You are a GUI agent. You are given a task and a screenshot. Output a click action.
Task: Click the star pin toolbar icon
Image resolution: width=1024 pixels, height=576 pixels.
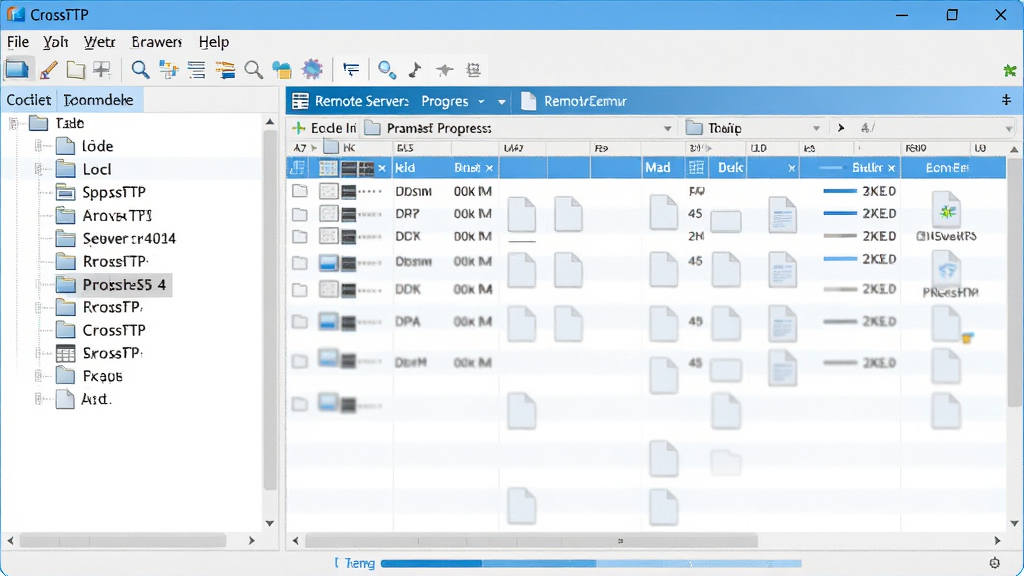(444, 69)
